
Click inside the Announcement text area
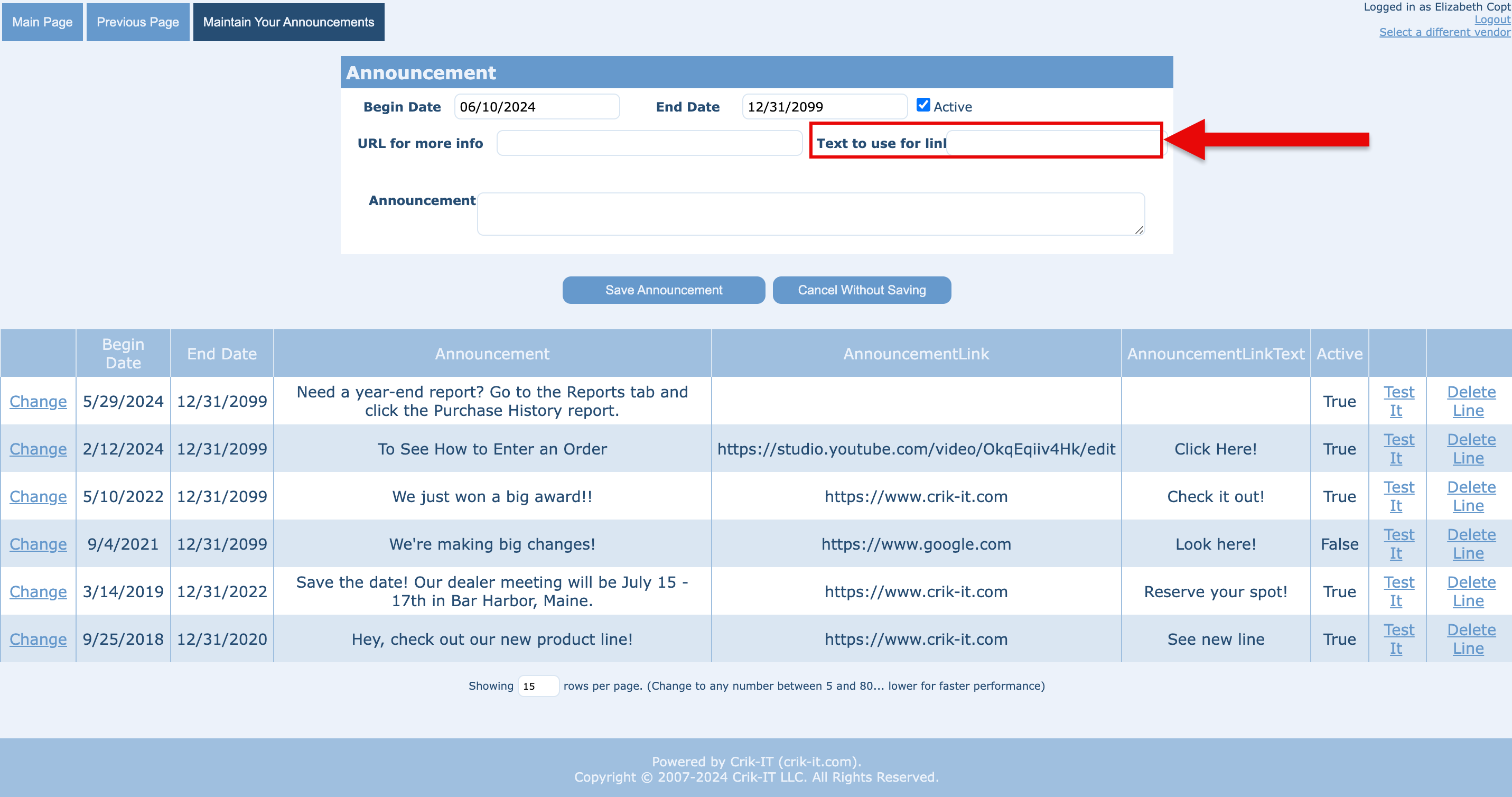point(810,215)
